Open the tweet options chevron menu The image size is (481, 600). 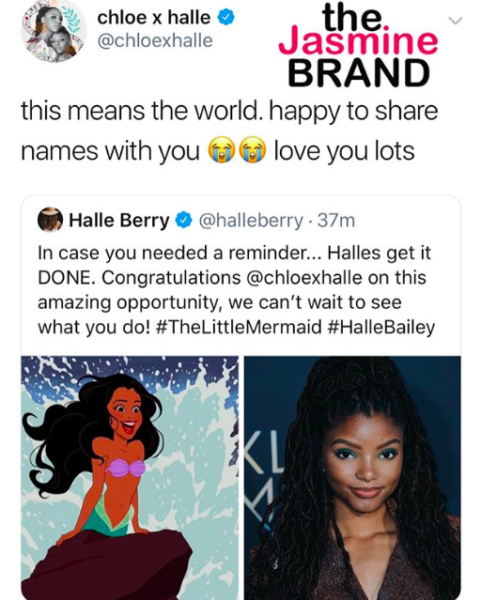click(455, 20)
